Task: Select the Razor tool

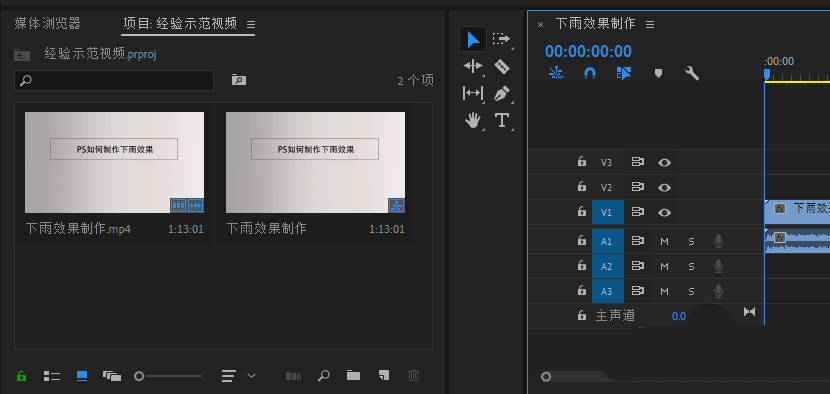Action: (501, 66)
